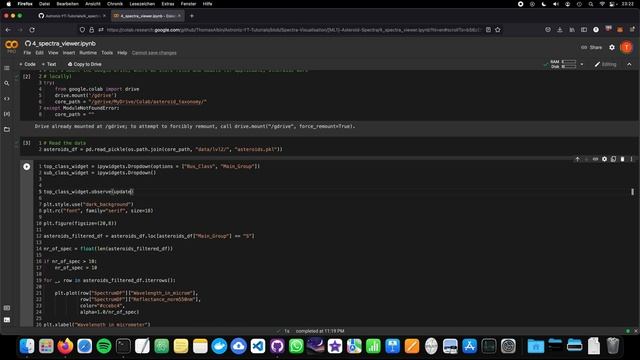
Task: Open the Tools menu in Colab
Action: point(107,53)
